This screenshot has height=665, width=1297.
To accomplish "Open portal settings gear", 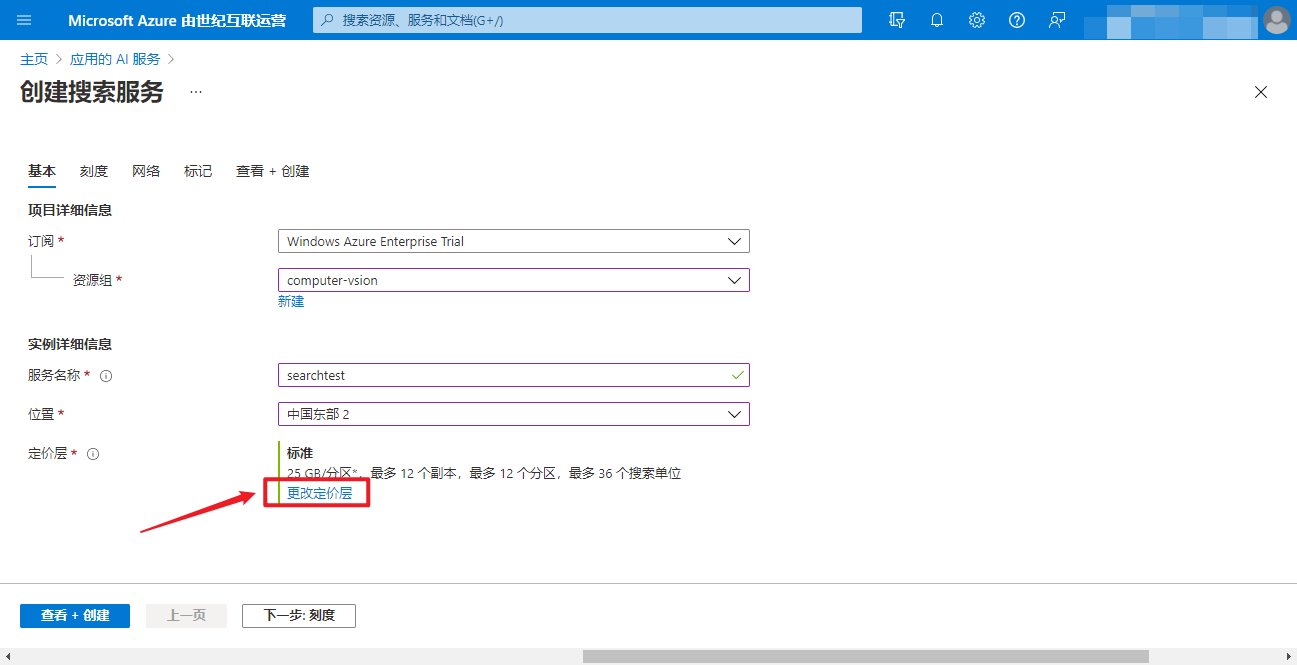I will pyautogui.click(x=977, y=20).
